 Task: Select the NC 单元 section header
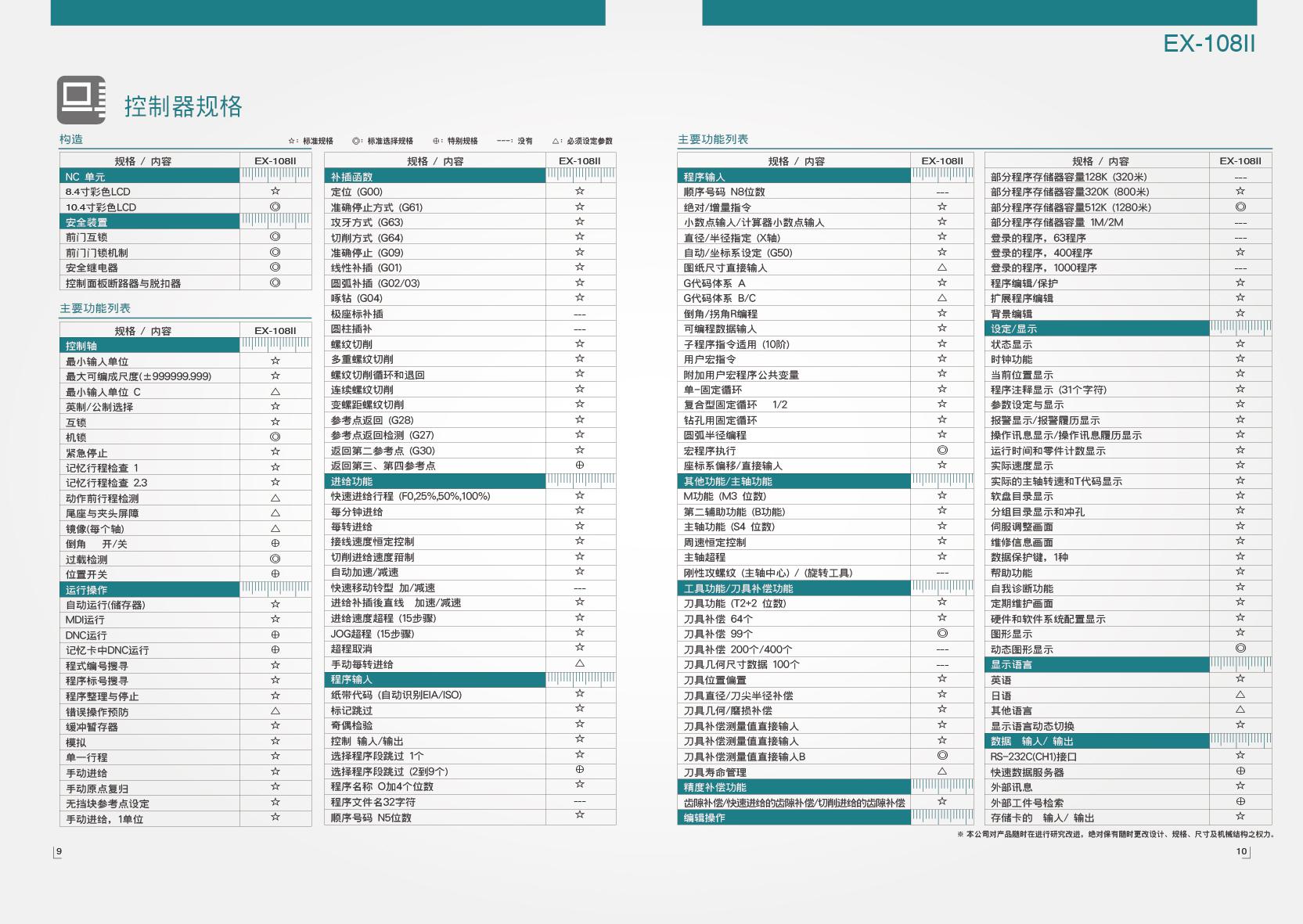[149, 176]
